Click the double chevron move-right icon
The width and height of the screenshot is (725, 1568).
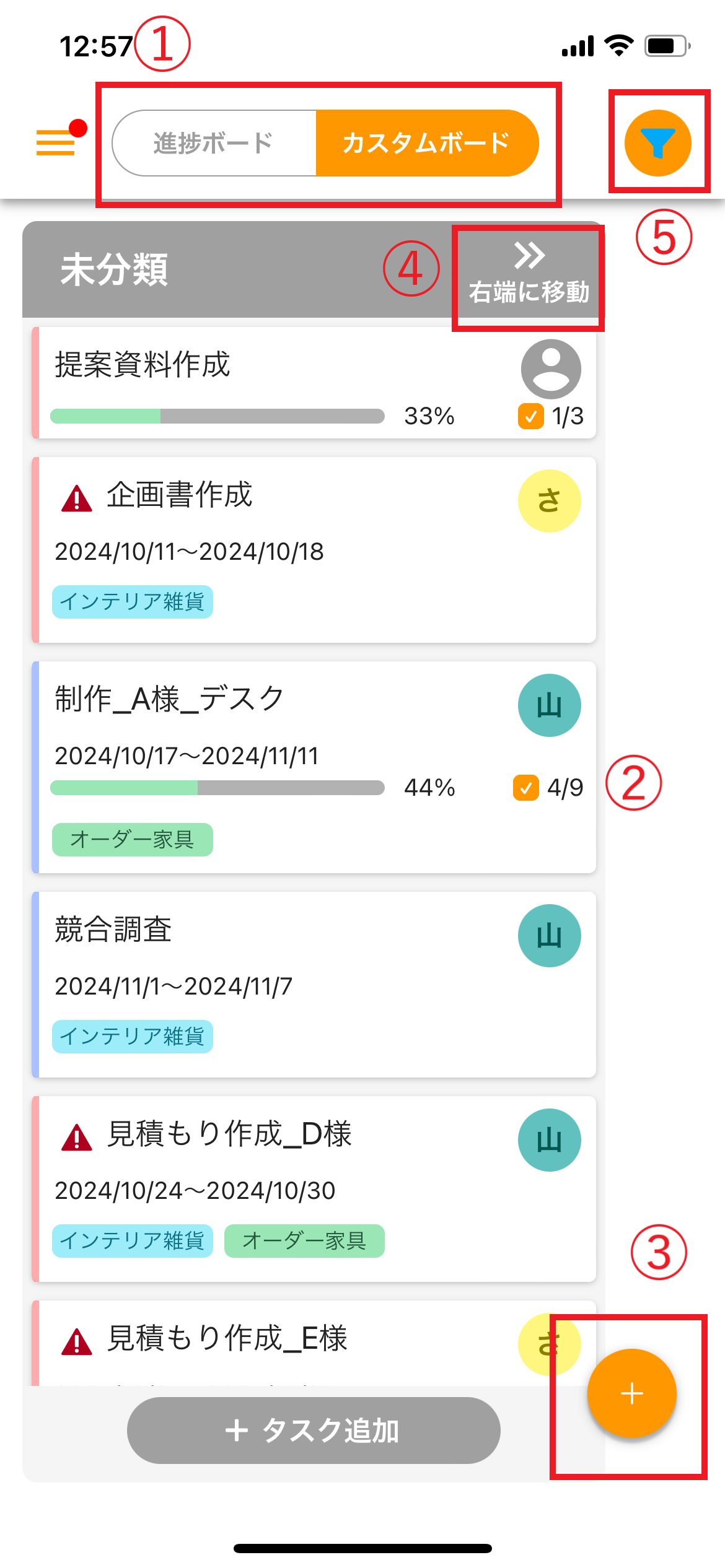pos(529,255)
